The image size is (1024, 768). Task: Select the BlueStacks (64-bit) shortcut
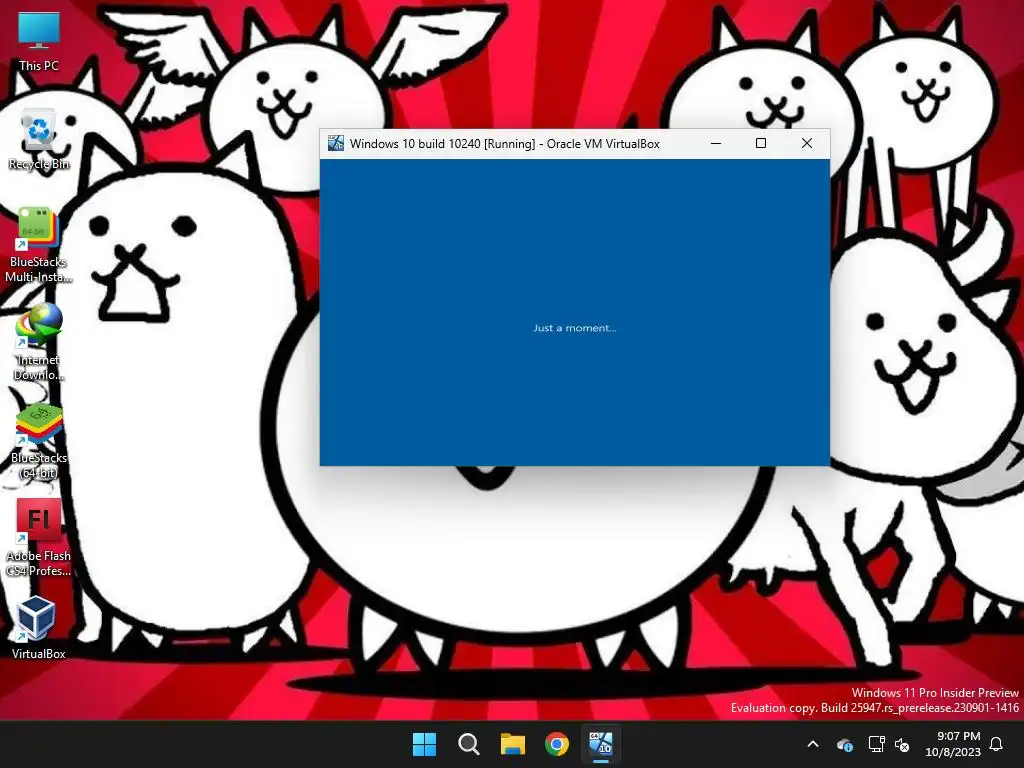(x=39, y=441)
